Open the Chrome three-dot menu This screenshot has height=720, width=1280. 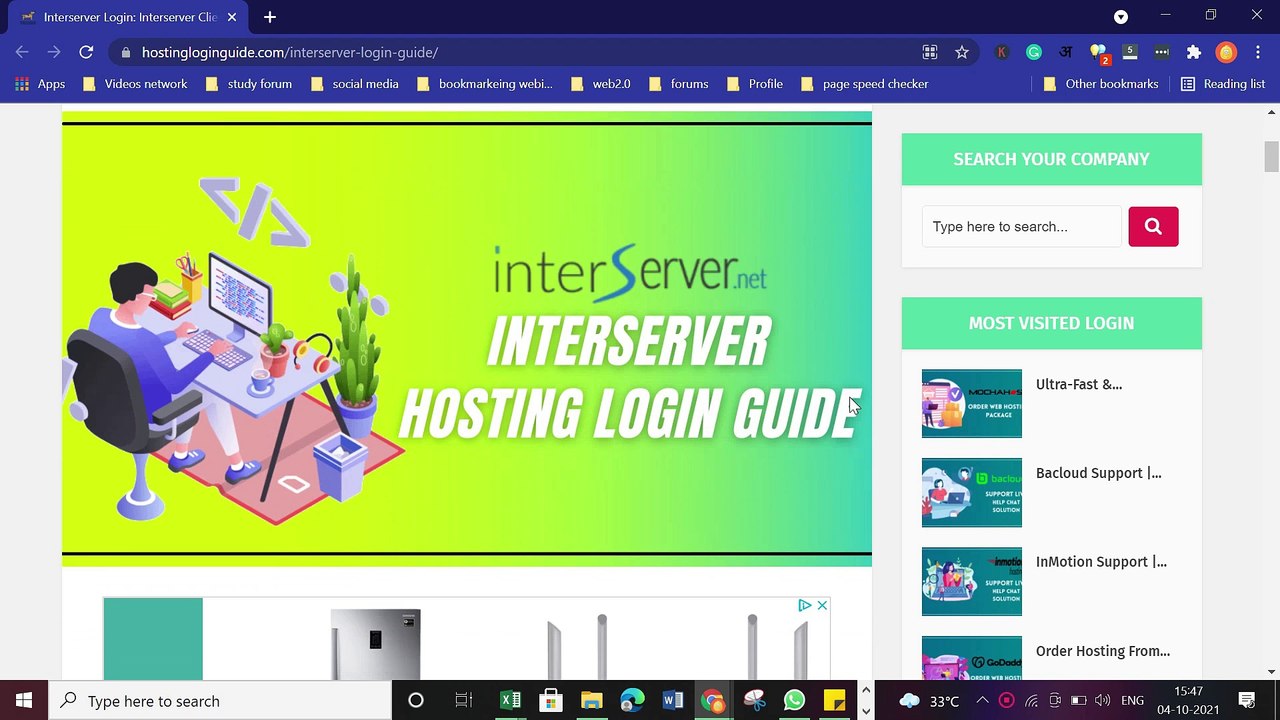click(1258, 52)
